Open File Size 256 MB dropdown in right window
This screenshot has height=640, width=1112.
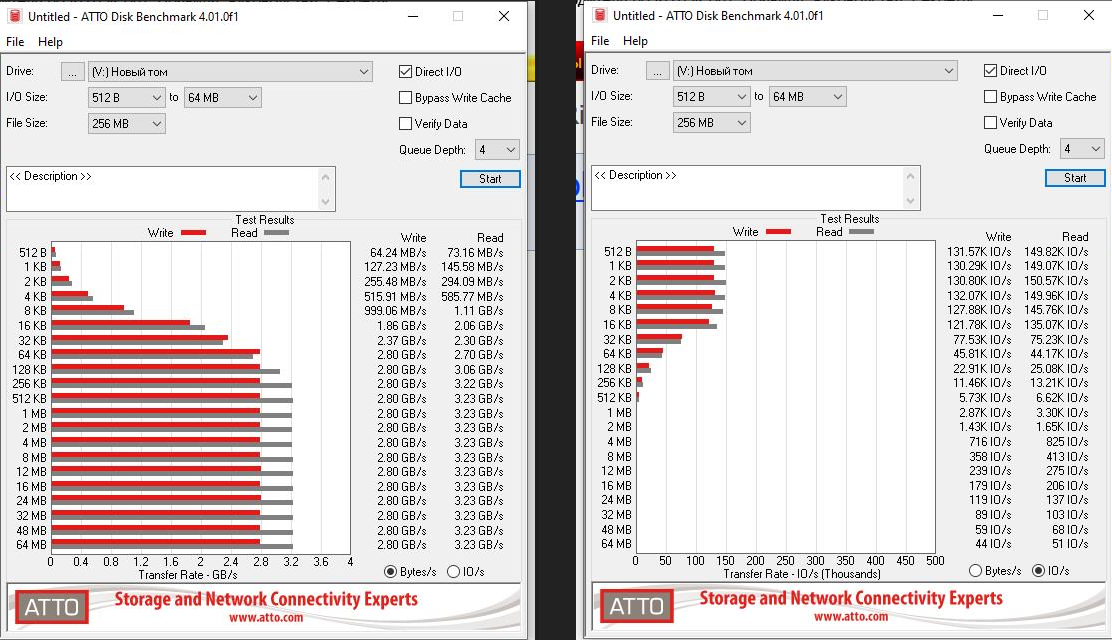712,123
